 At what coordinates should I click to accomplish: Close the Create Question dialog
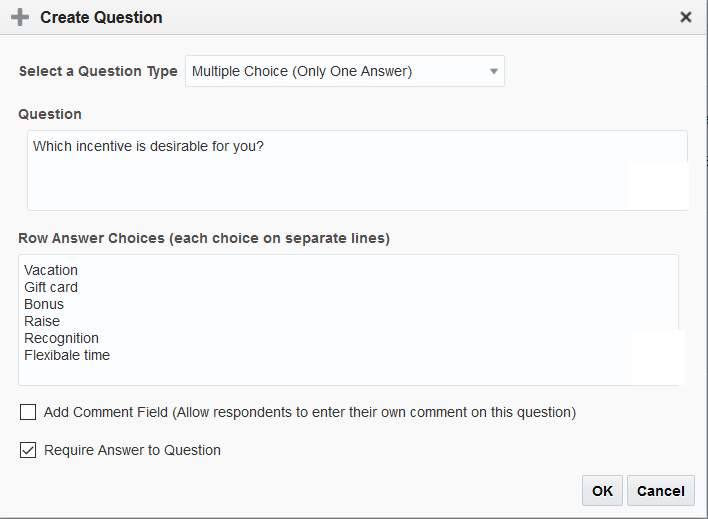685,17
